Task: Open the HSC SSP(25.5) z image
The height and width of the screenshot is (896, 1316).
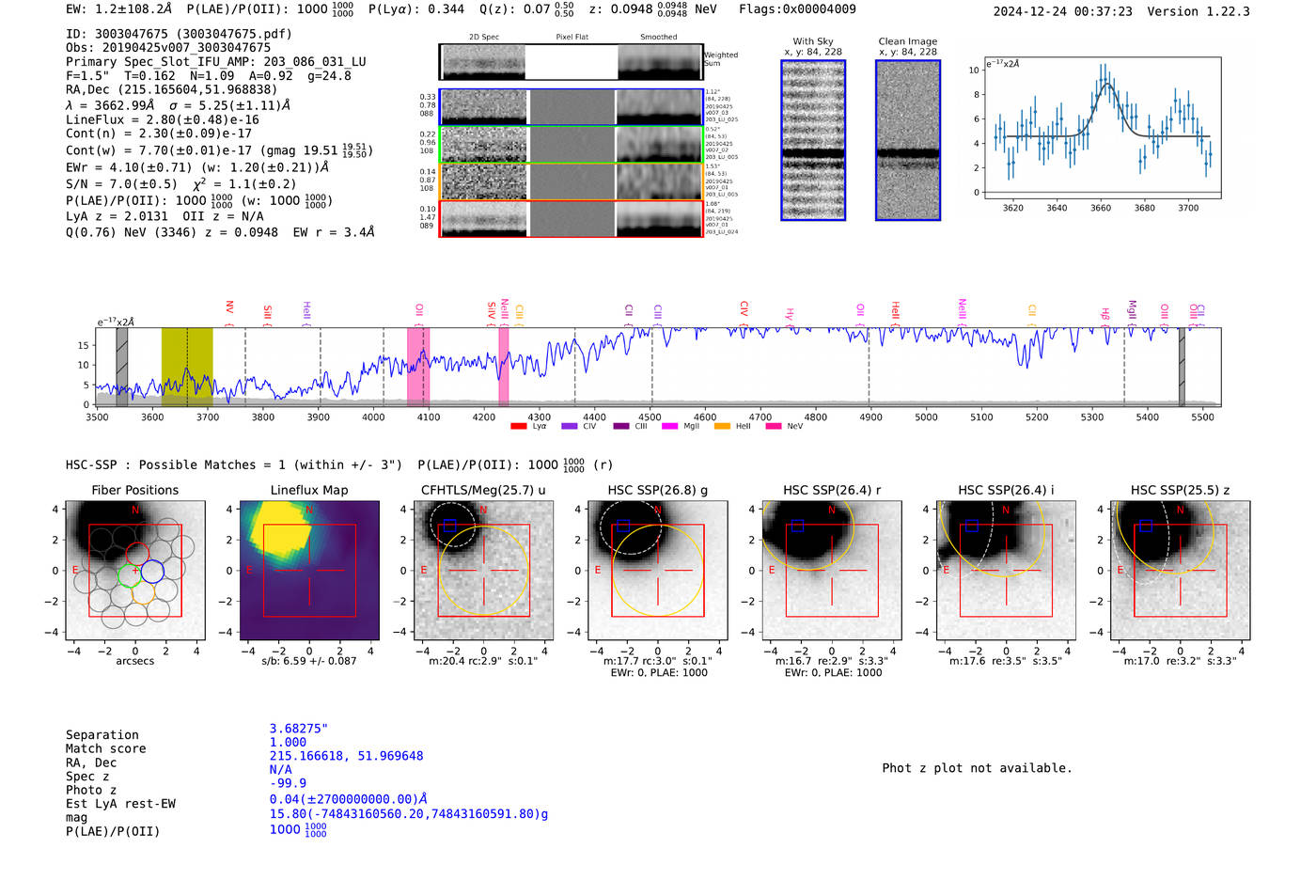Action: coord(1181,570)
